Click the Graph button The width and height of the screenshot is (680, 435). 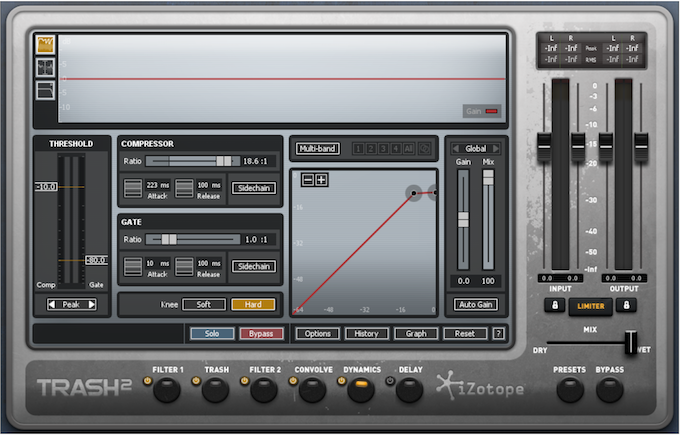pos(416,334)
